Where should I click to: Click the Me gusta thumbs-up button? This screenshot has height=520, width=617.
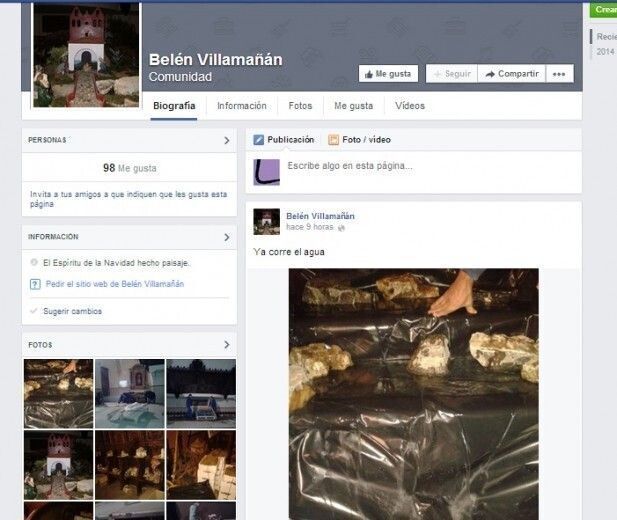click(388, 74)
